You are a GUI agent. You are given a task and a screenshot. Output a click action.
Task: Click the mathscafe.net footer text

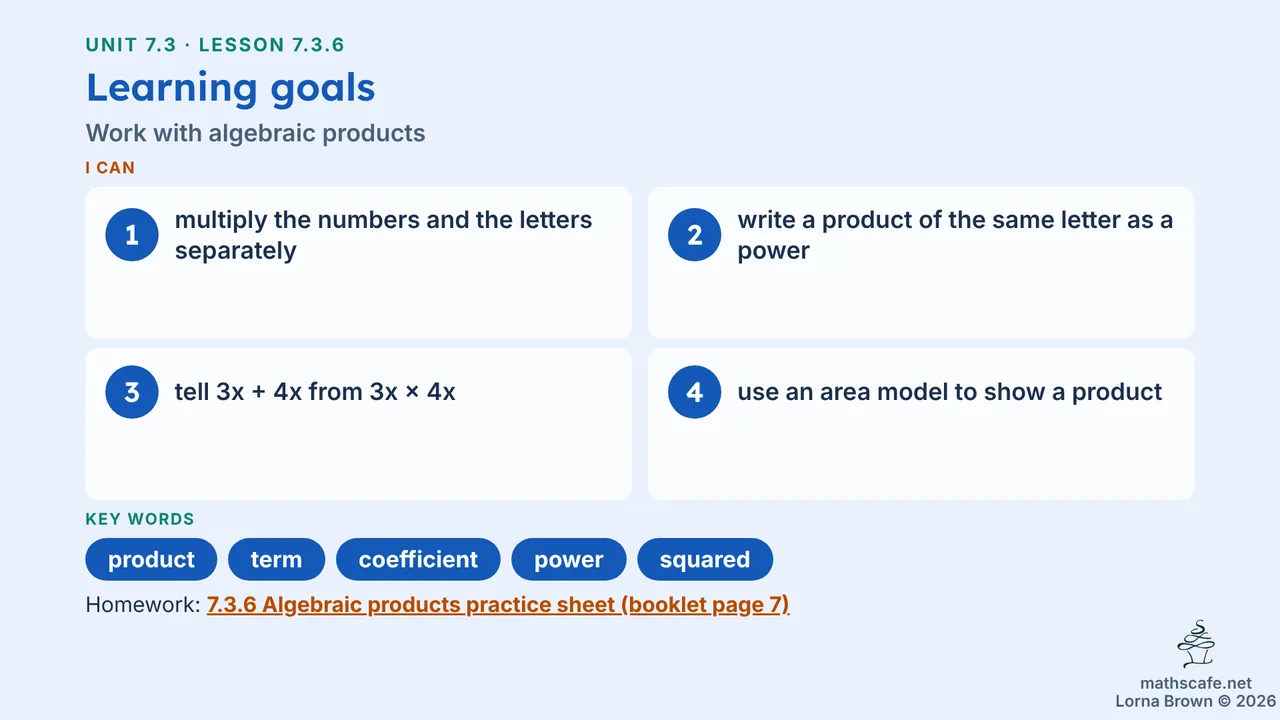(x=1196, y=684)
